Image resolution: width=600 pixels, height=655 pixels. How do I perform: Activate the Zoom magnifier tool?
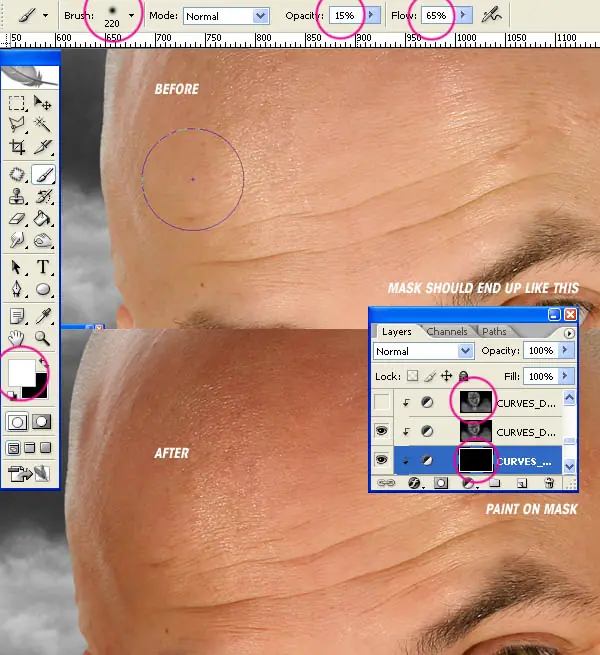coord(43,338)
